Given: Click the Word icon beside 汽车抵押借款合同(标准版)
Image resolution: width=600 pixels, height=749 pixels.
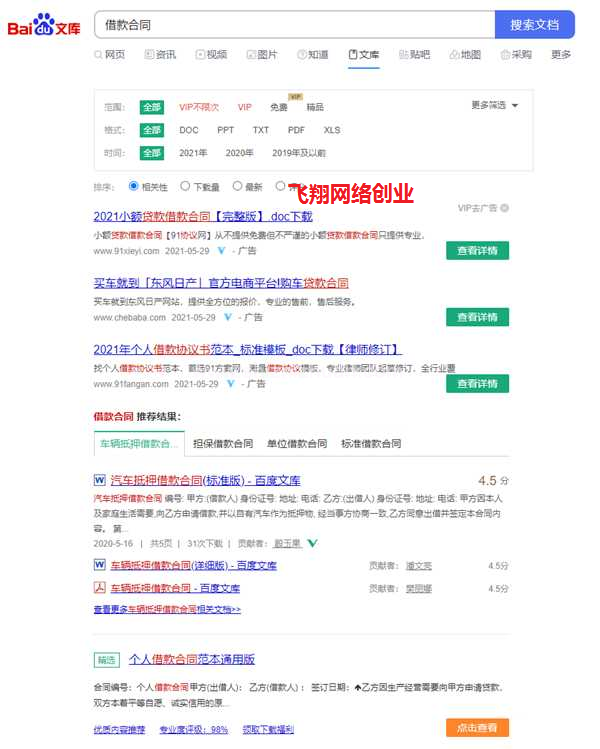Looking at the screenshot, I should [99, 480].
